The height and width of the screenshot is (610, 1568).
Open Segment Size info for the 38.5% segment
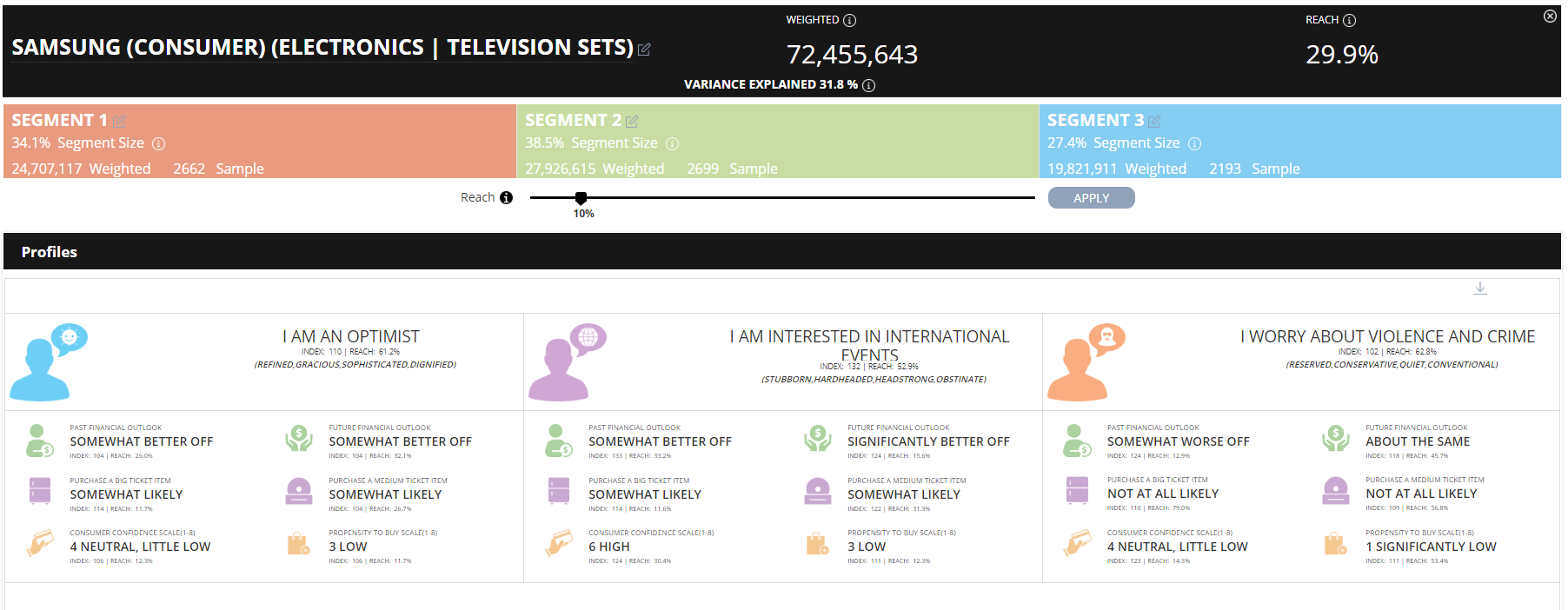point(672,143)
